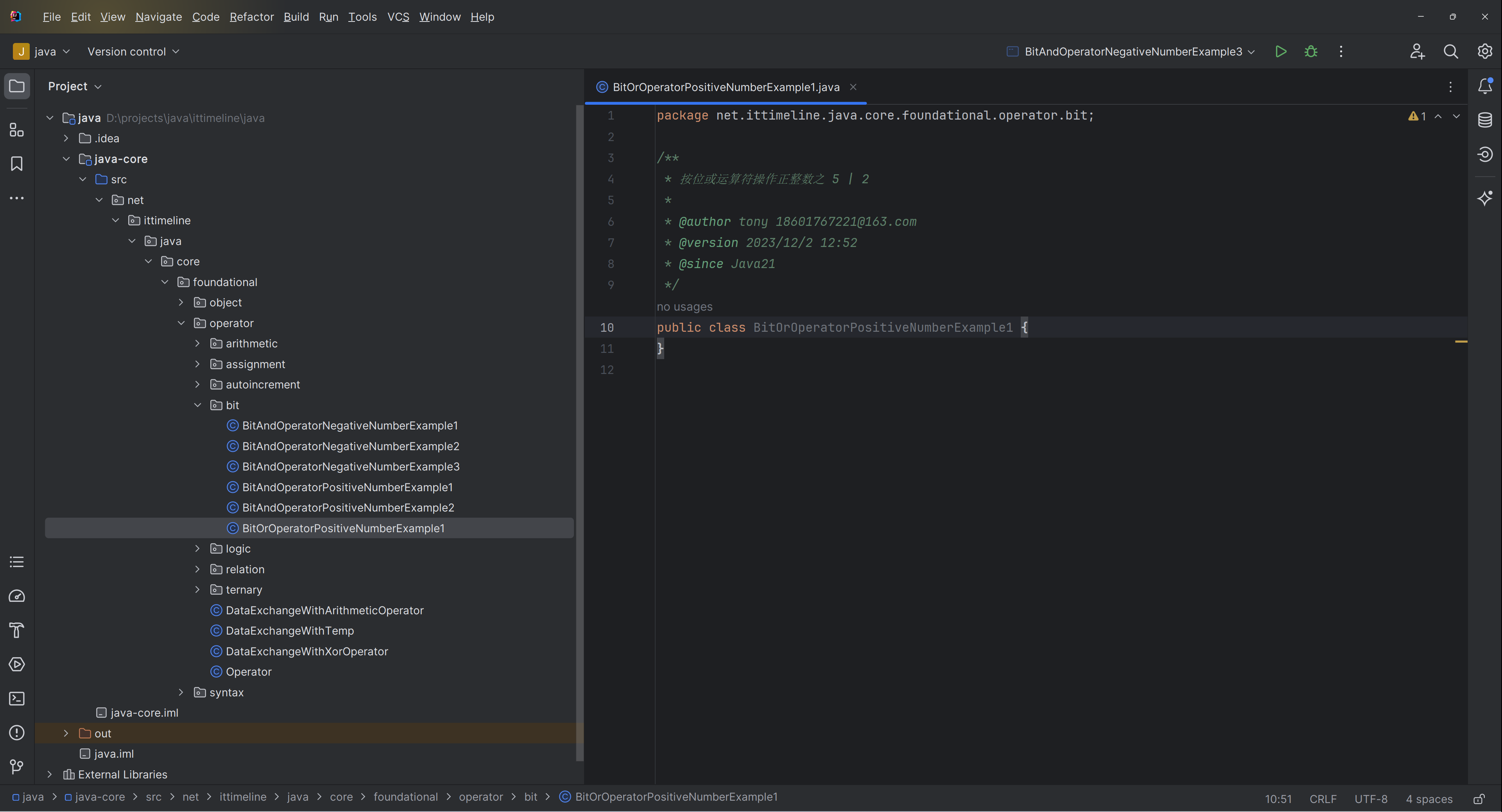
Task: Open the Tools menu
Action: tap(362, 17)
